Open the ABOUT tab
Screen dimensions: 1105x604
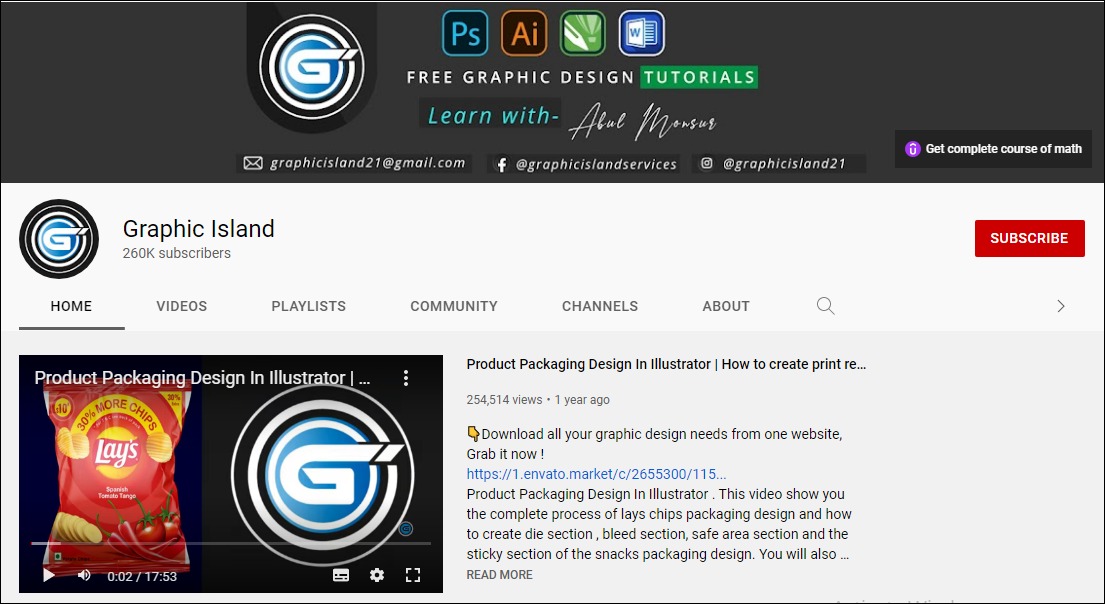point(726,306)
